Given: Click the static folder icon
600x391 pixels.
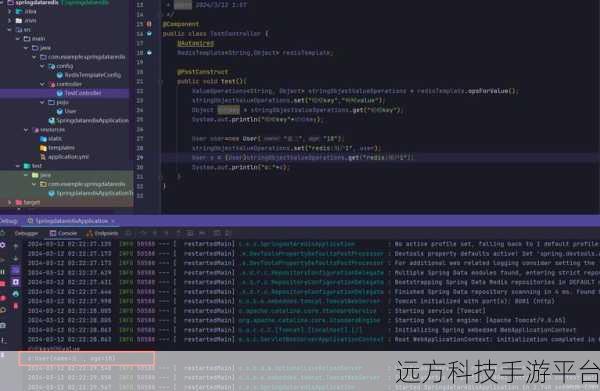Looking at the screenshot, I should pyautogui.click(x=43, y=138).
